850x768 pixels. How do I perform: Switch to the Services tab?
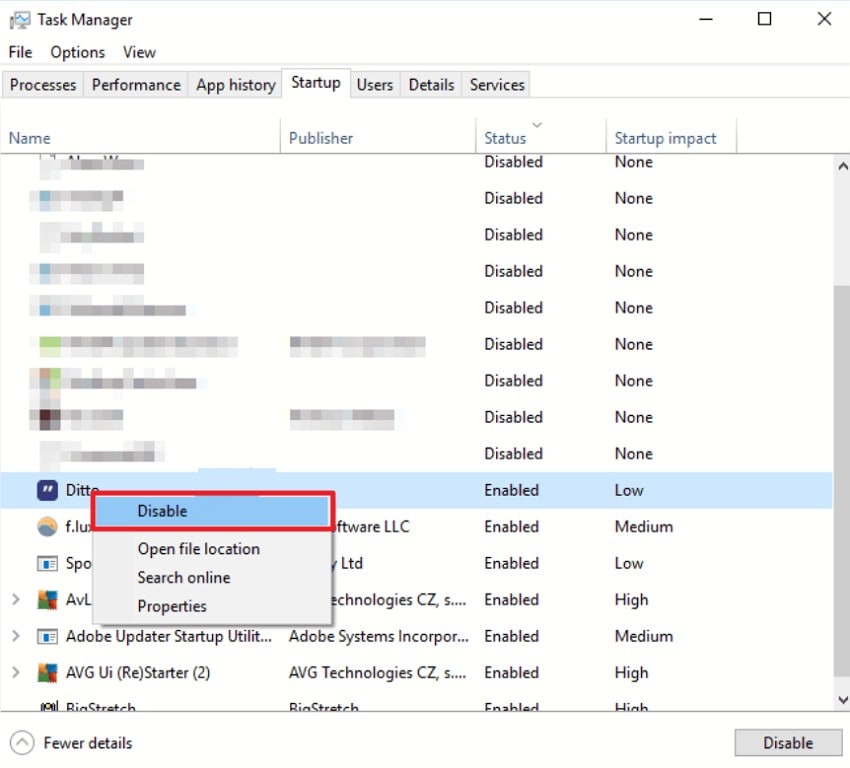[x=496, y=85]
